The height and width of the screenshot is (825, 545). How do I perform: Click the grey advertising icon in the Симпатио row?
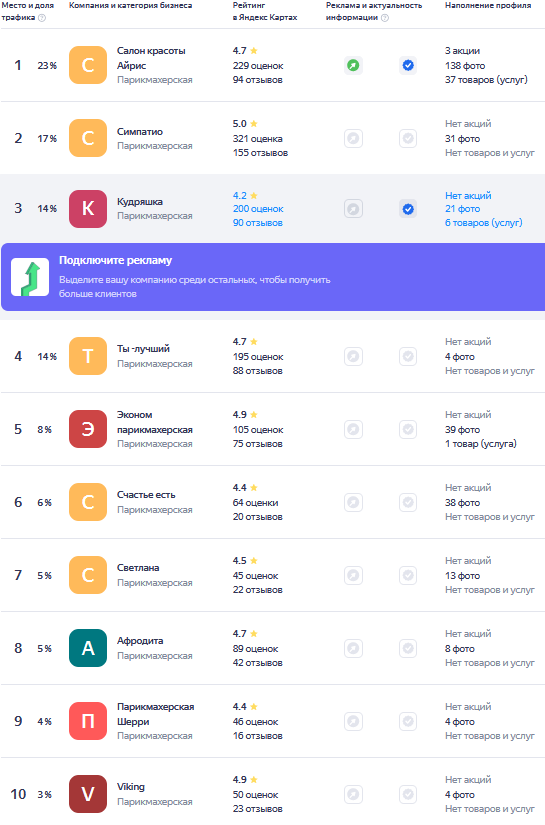354,138
